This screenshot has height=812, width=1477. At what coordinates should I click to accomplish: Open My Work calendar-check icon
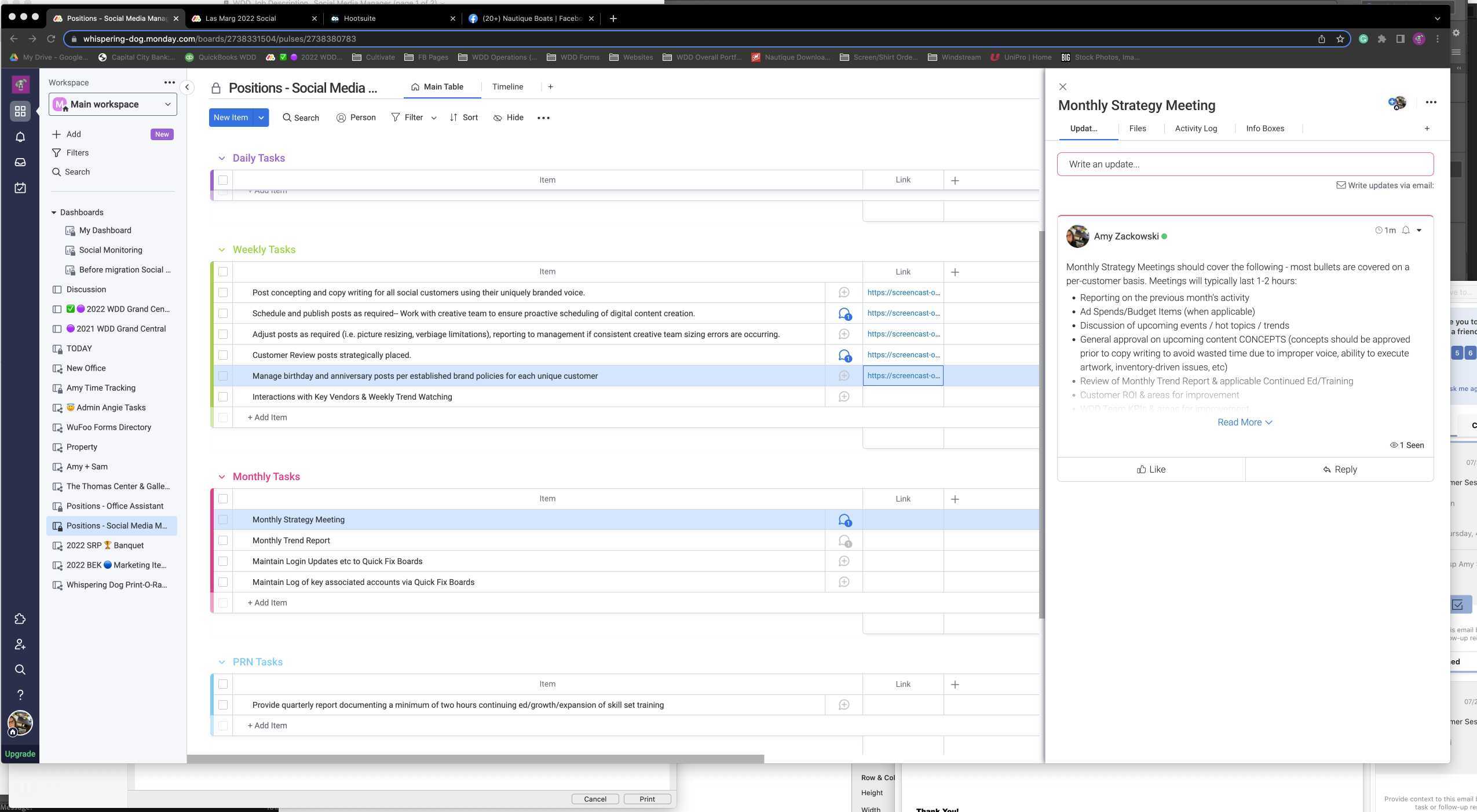(20, 188)
